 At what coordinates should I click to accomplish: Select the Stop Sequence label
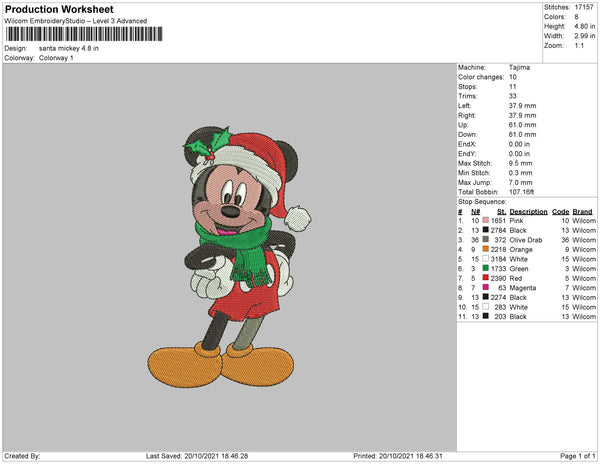point(482,202)
